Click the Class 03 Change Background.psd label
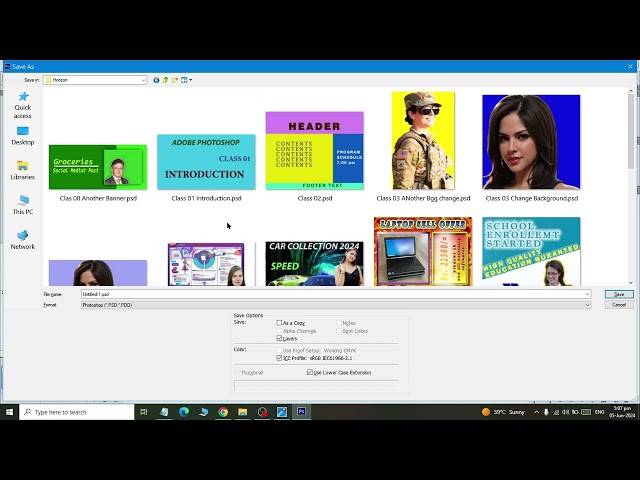Screen dimensions: 640x480 click(x=531, y=198)
